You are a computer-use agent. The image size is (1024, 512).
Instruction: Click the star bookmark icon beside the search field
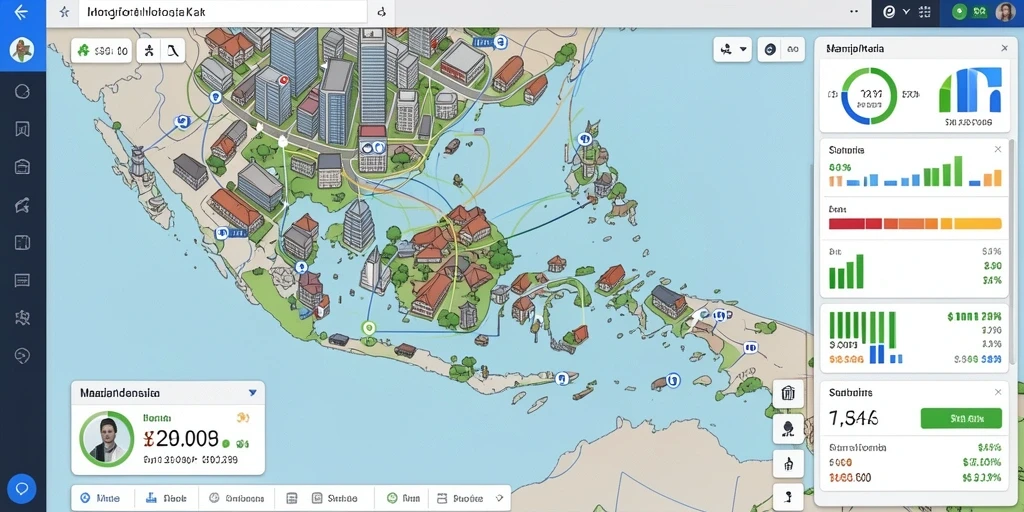click(x=64, y=12)
